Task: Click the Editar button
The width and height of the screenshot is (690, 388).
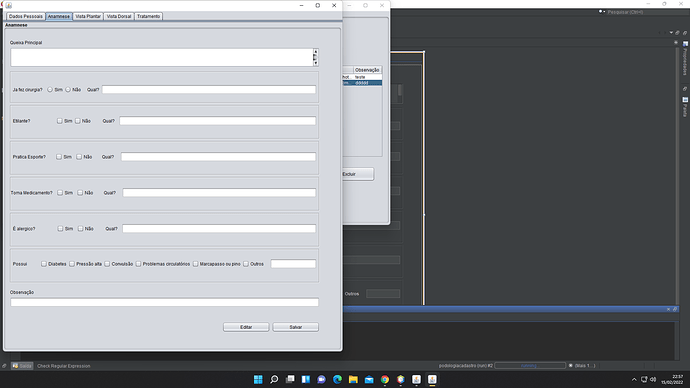Action: (246, 327)
